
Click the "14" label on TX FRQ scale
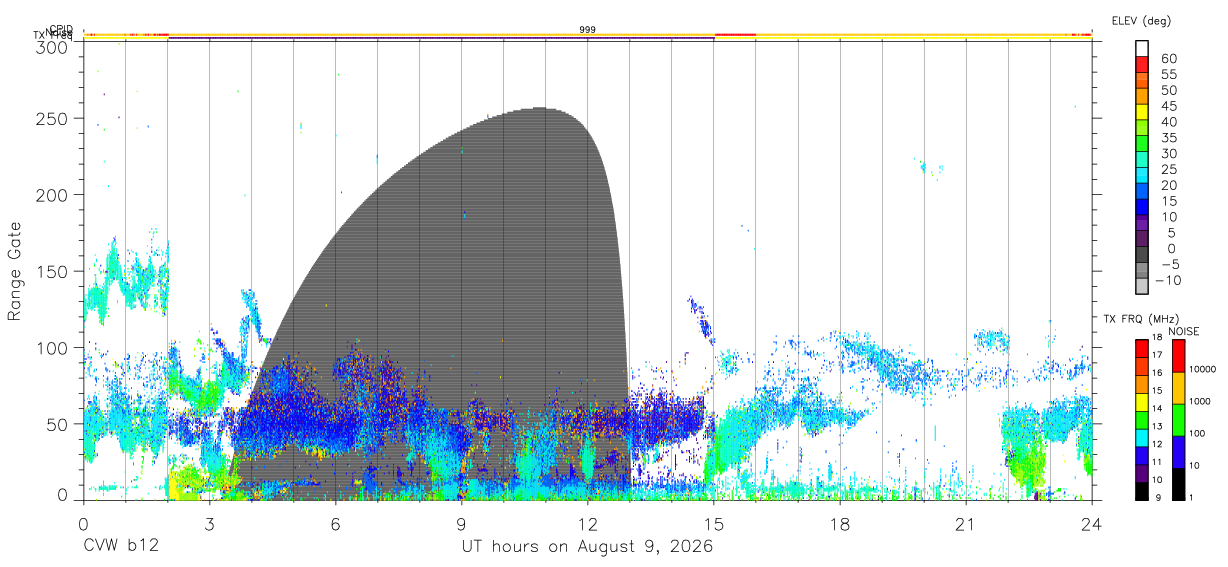[x=1156, y=408]
